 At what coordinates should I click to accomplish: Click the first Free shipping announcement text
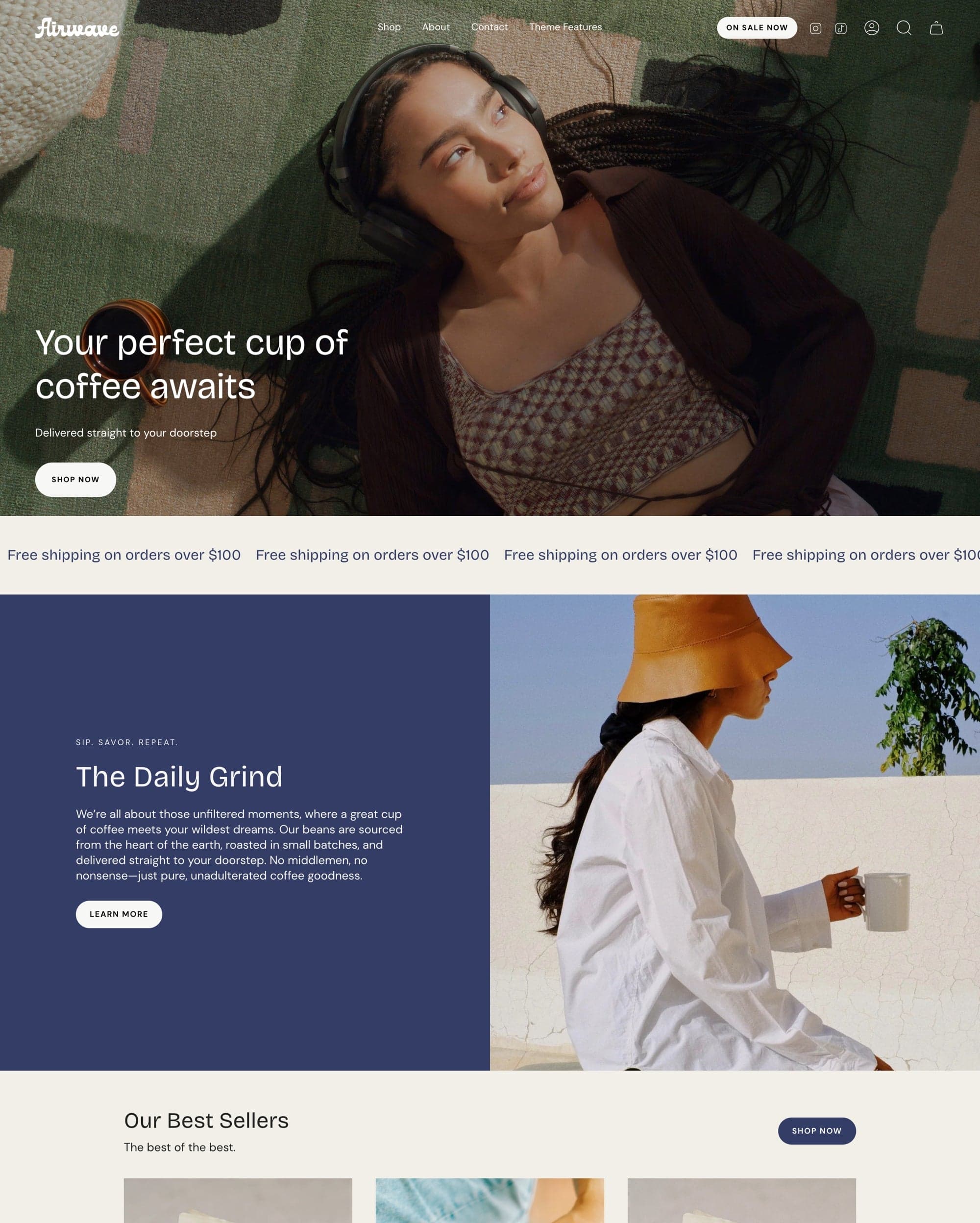coord(124,555)
